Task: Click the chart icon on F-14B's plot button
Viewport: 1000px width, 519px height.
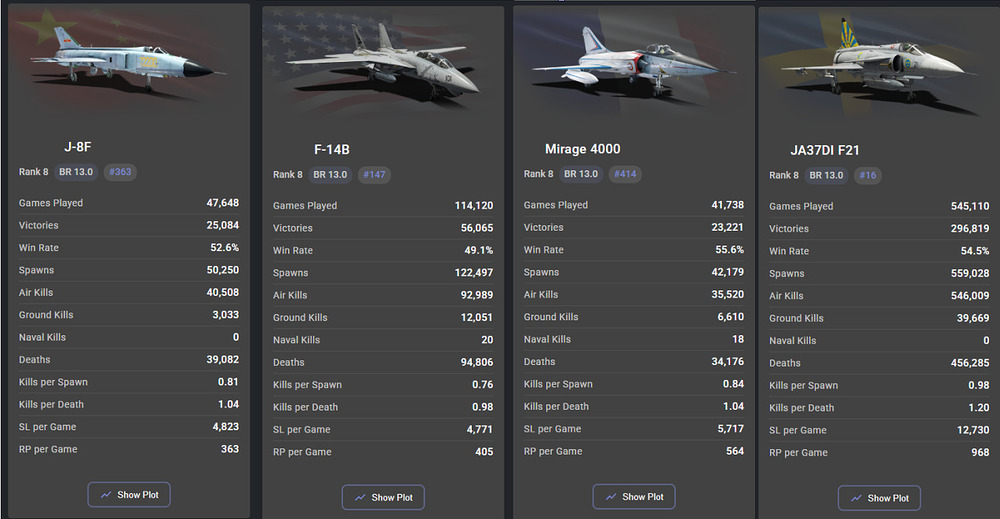Action: [360, 497]
